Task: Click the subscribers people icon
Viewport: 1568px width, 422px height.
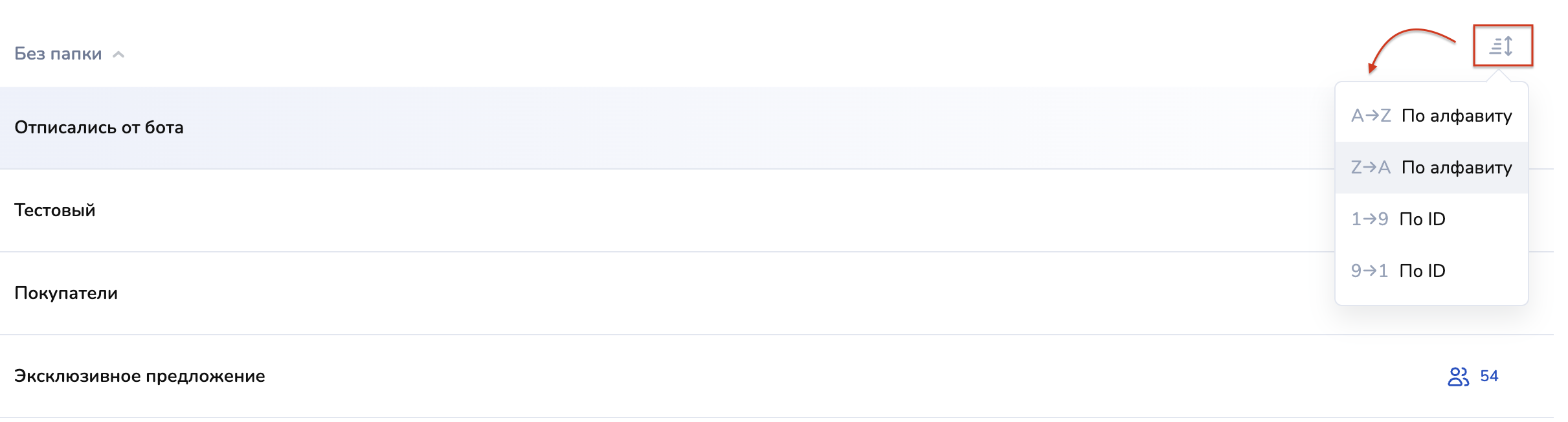Action: [1458, 377]
